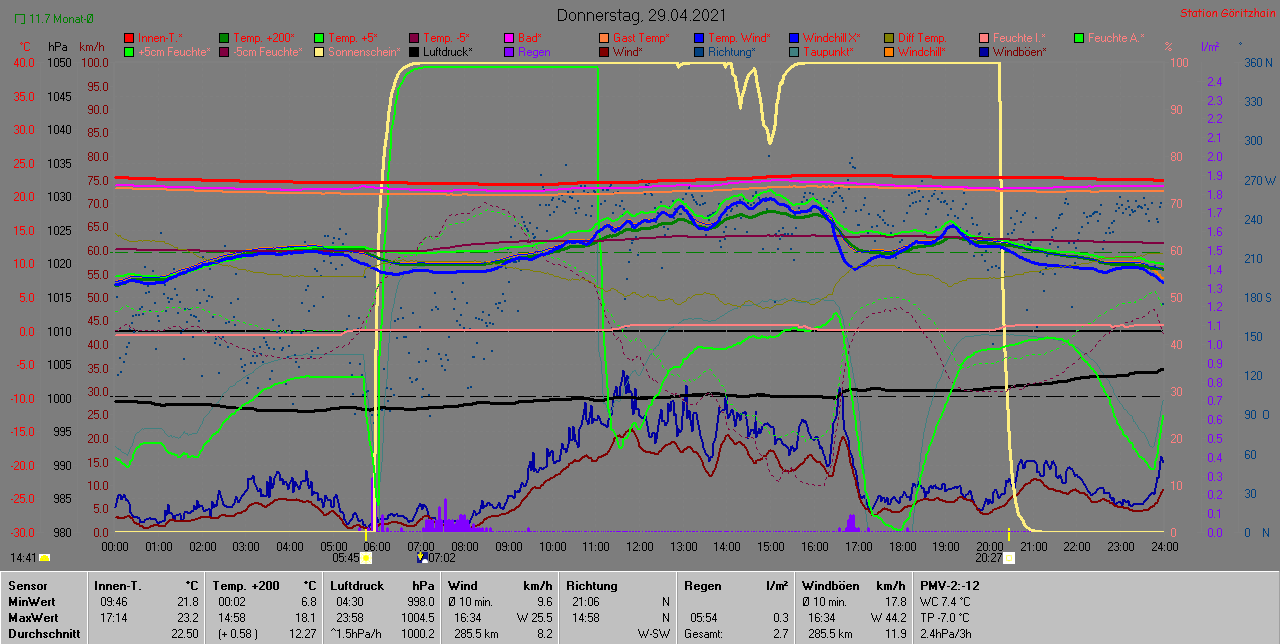Select the 'Windböen*' legend label
The image size is (1280, 644).
(1020, 52)
